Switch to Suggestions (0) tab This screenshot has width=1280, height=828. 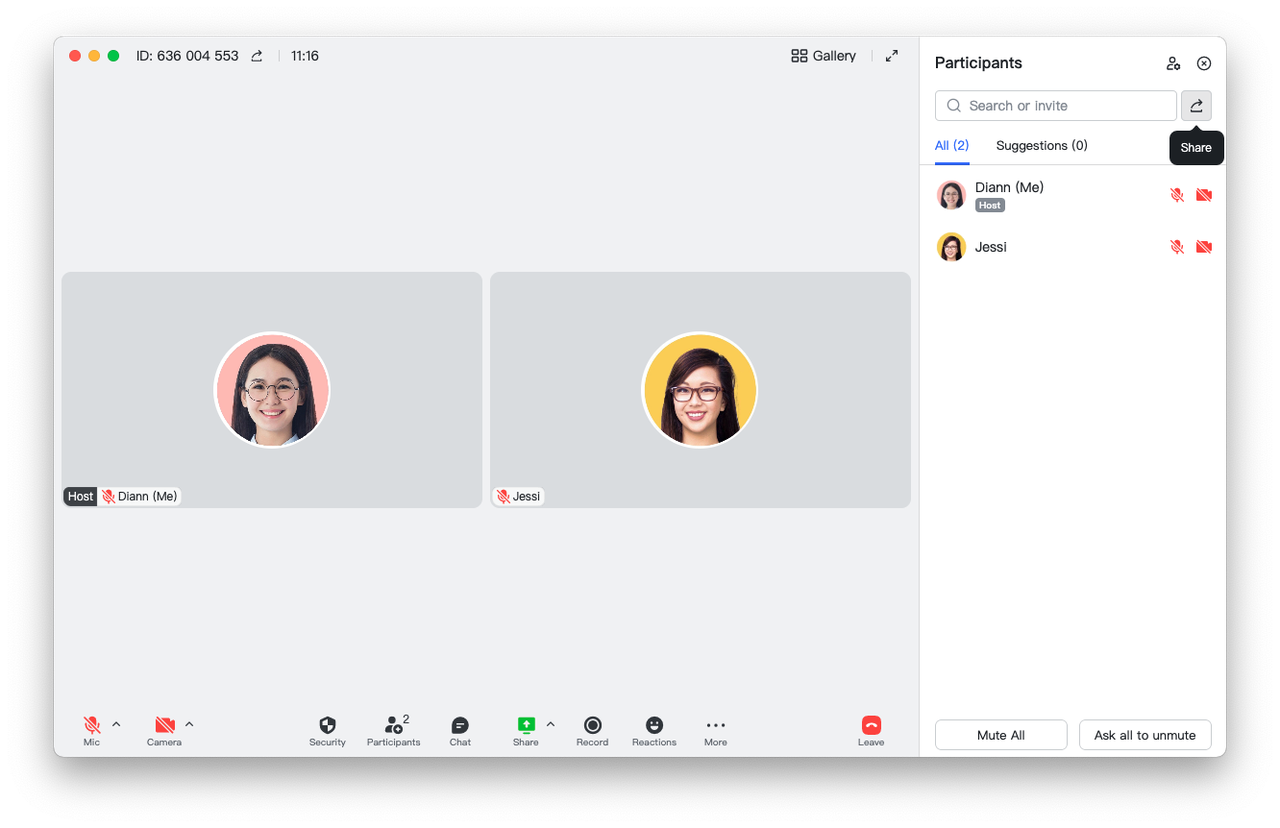(1041, 145)
